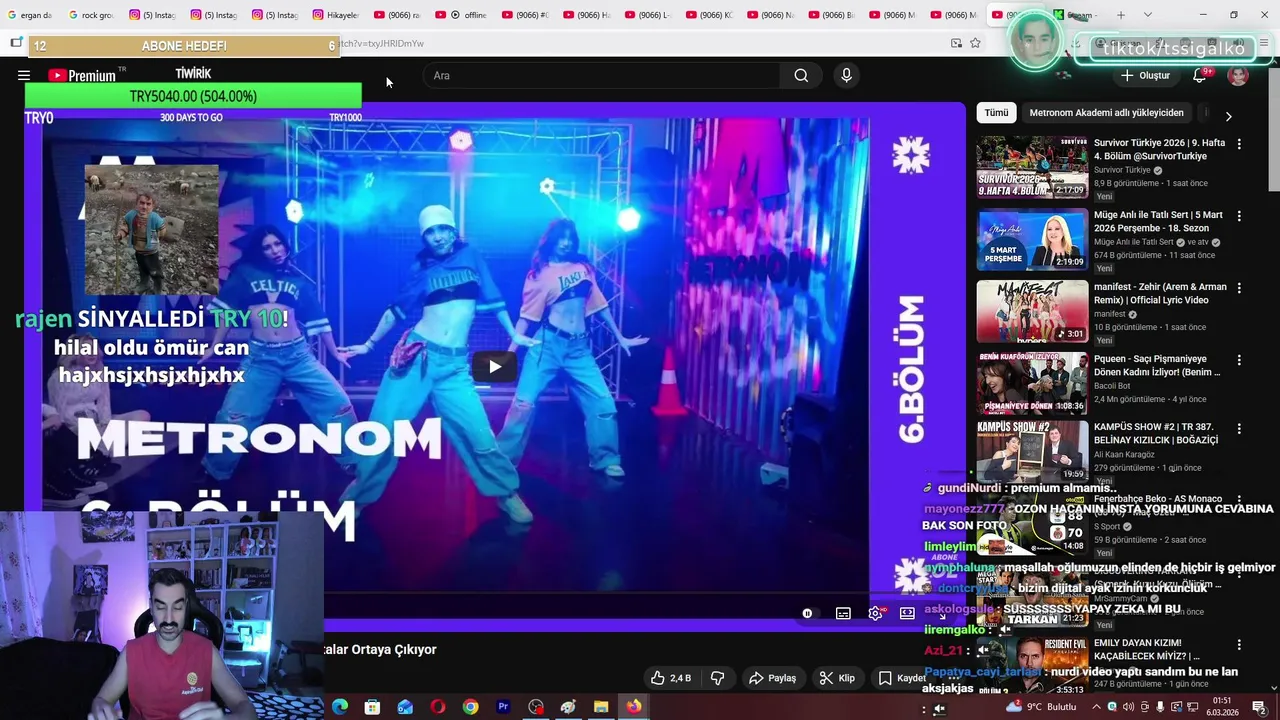Click the Oluştur create button
The height and width of the screenshot is (720, 1280).
[x=1145, y=75]
